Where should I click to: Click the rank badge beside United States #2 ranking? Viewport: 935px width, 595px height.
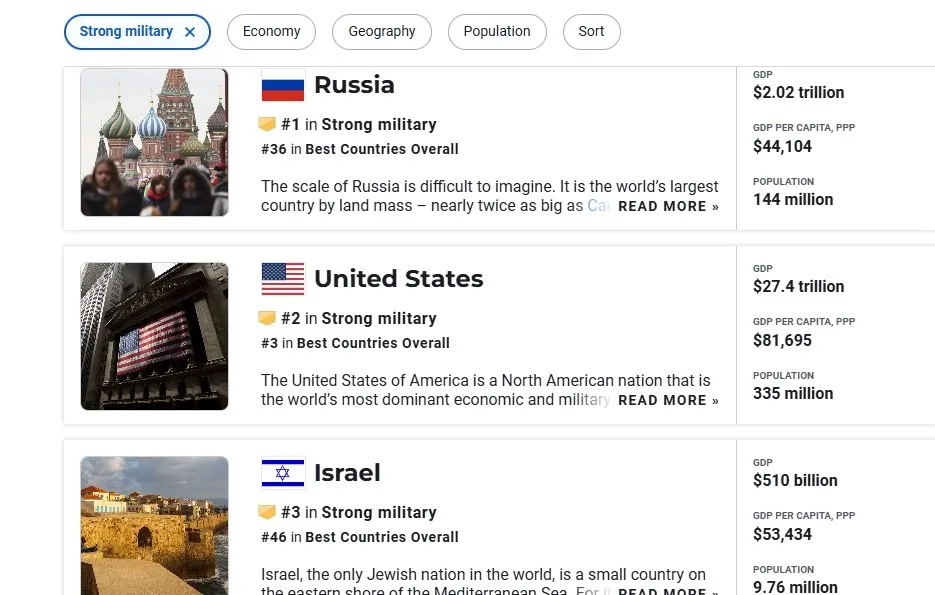coord(268,318)
